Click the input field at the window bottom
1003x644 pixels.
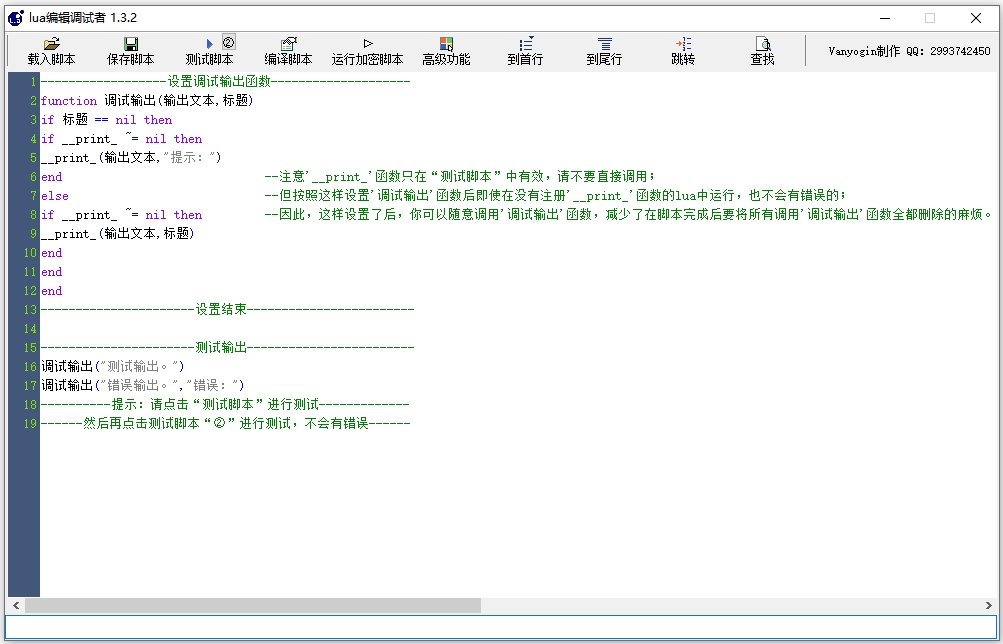[x=500, y=627]
